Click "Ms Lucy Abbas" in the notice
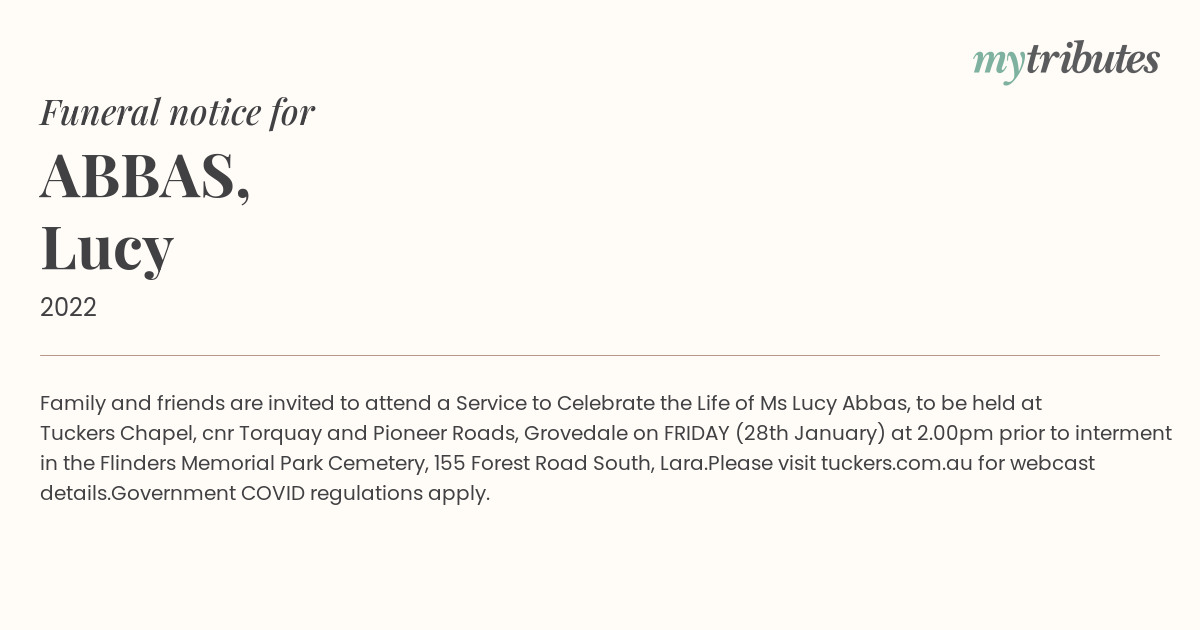 coord(834,403)
